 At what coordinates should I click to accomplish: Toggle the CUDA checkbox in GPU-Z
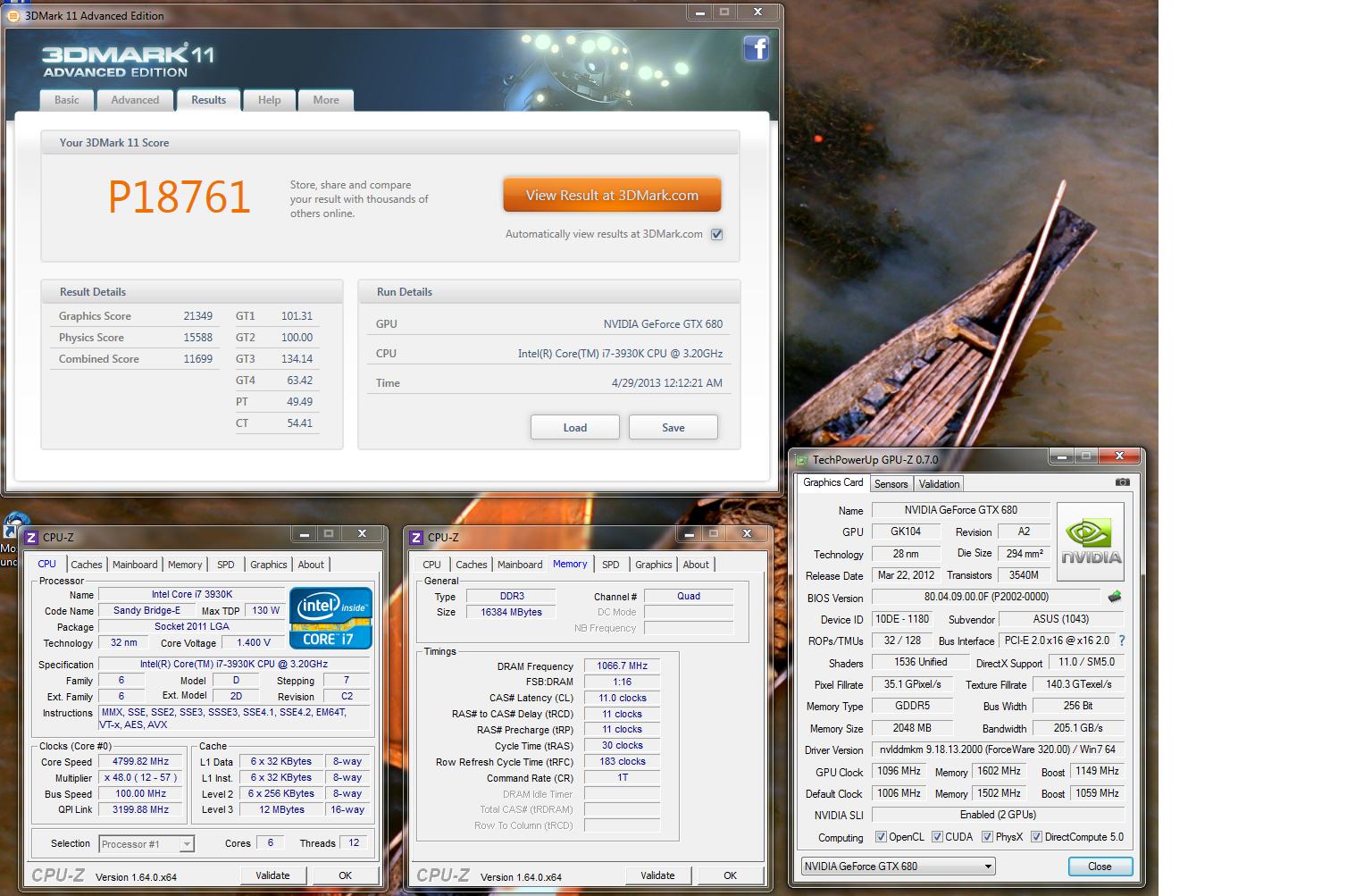[937, 837]
